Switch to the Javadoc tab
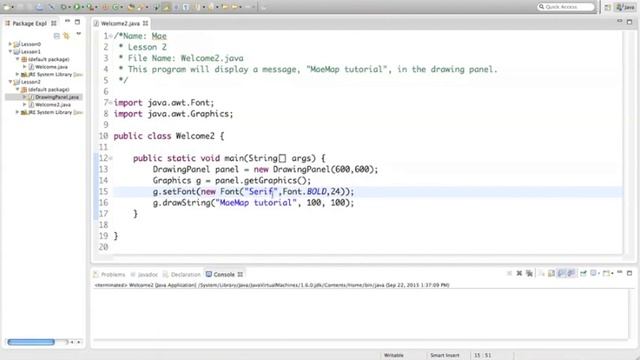 [144, 274]
